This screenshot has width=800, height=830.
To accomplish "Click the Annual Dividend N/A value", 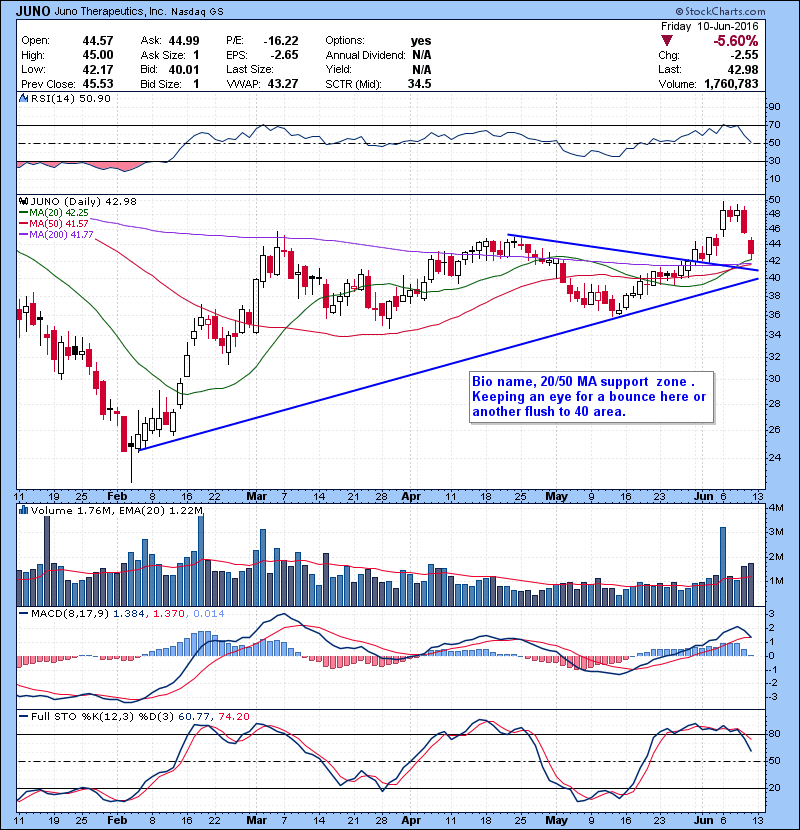I will click(421, 55).
